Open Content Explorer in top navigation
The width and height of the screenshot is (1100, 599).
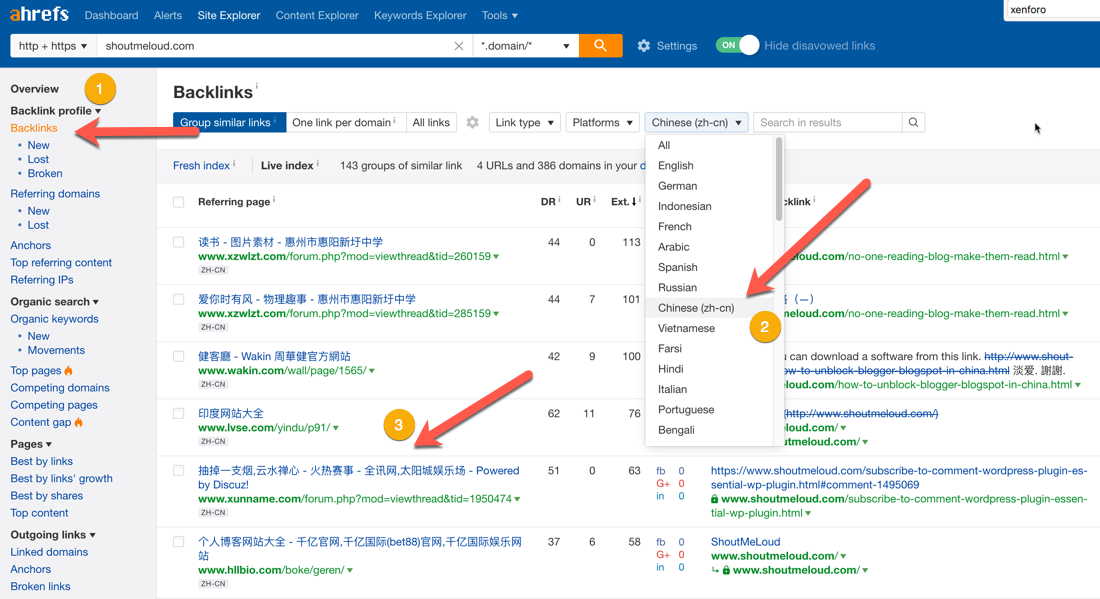pyautogui.click(x=317, y=15)
